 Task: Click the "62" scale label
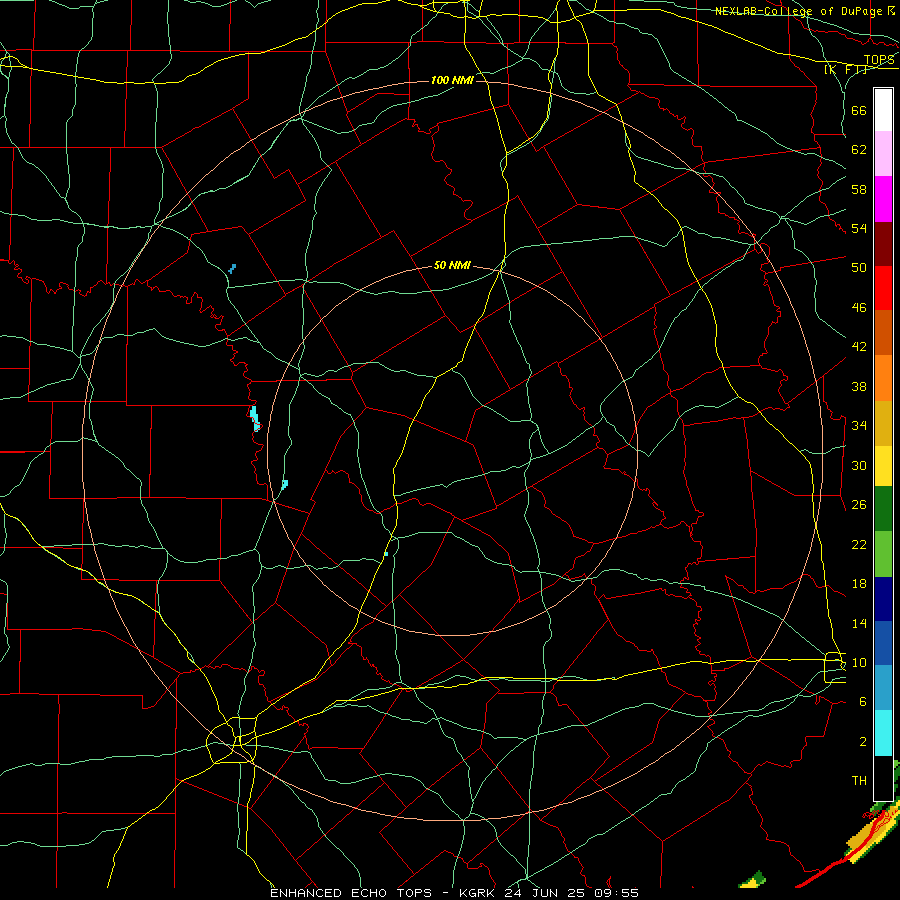(x=859, y=150)
